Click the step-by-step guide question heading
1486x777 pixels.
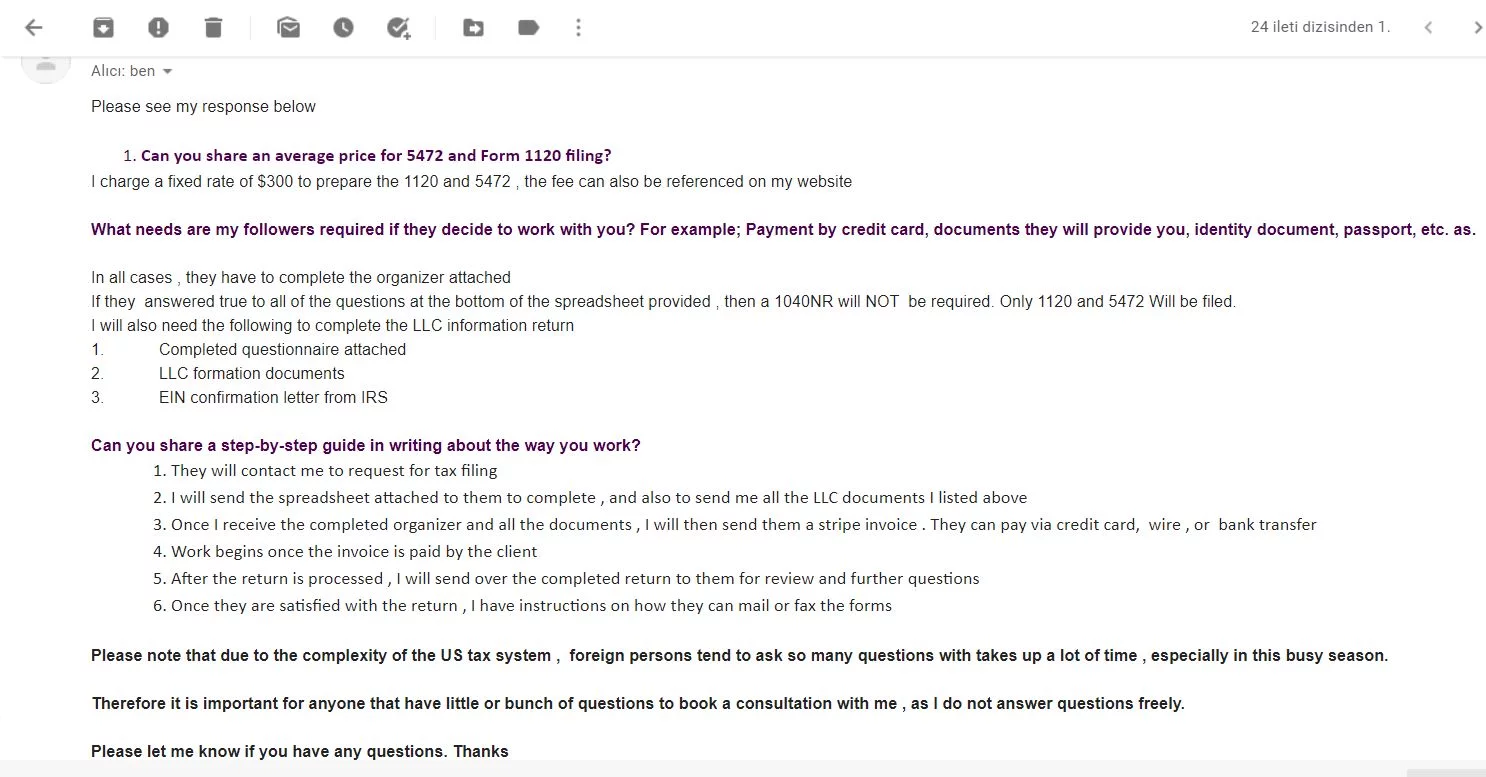[x=365, y=445]
